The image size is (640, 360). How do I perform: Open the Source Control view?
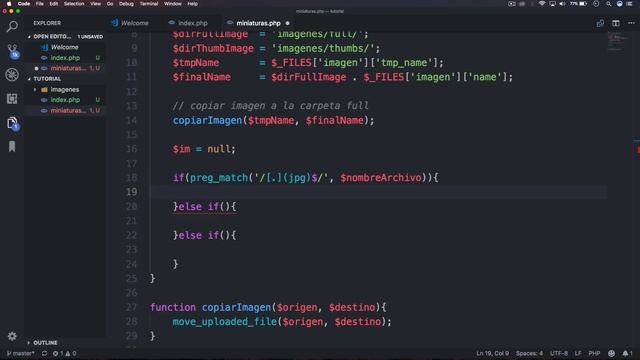click(x=12, y=51)
